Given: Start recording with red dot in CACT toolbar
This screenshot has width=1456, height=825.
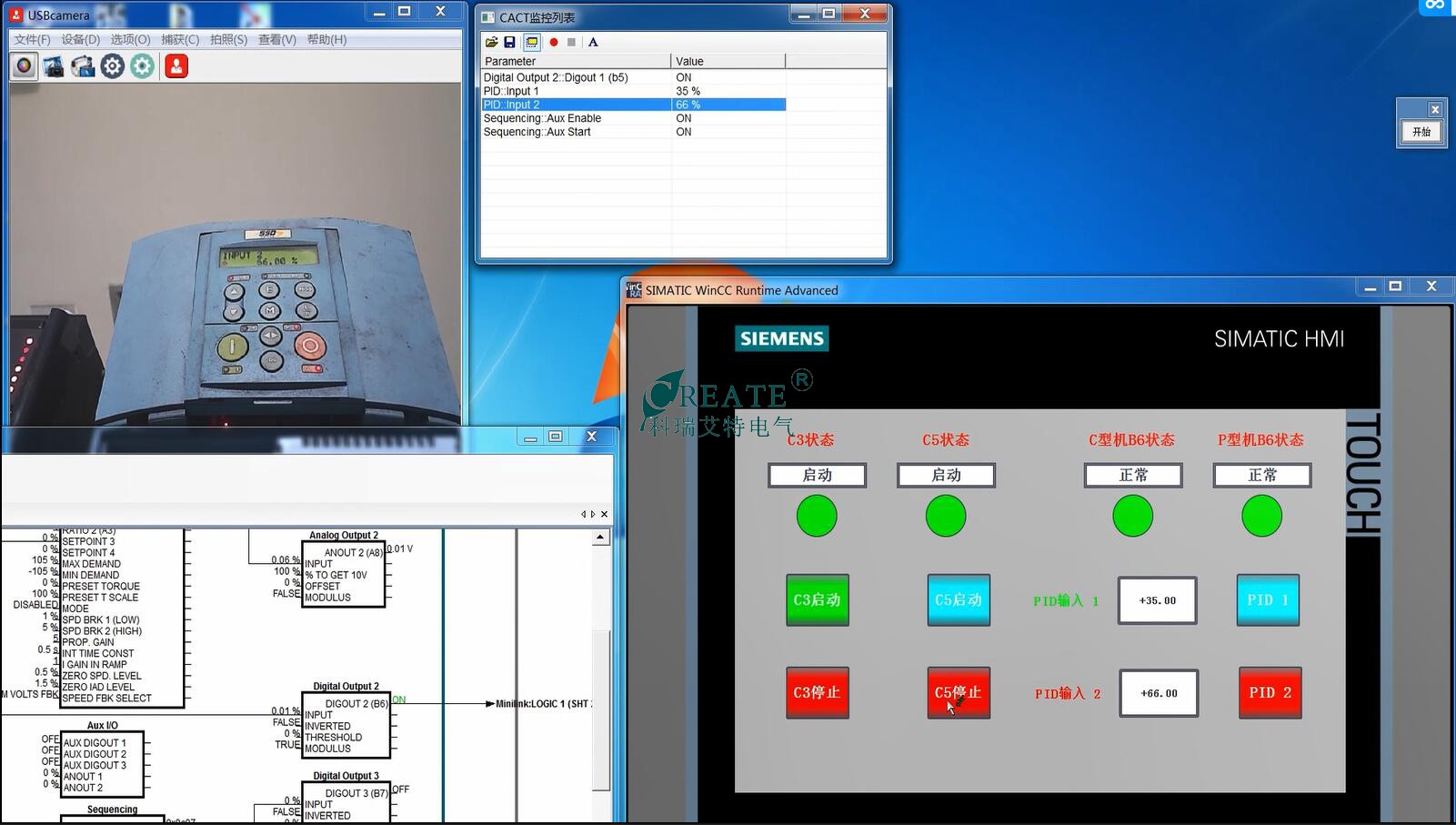Looking at the screenshot, I should (553, 42).
